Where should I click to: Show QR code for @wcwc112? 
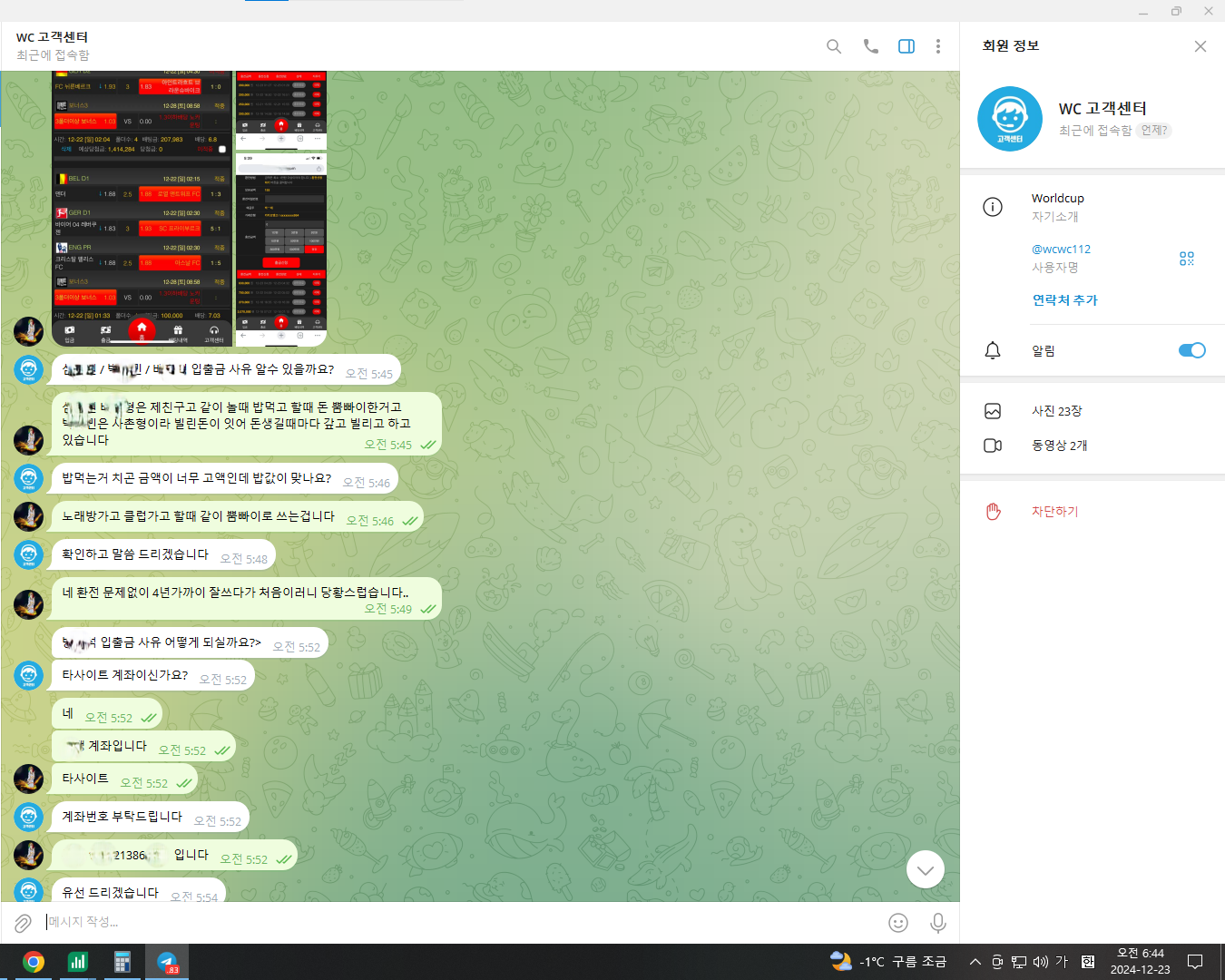(x=1186, y=259)
